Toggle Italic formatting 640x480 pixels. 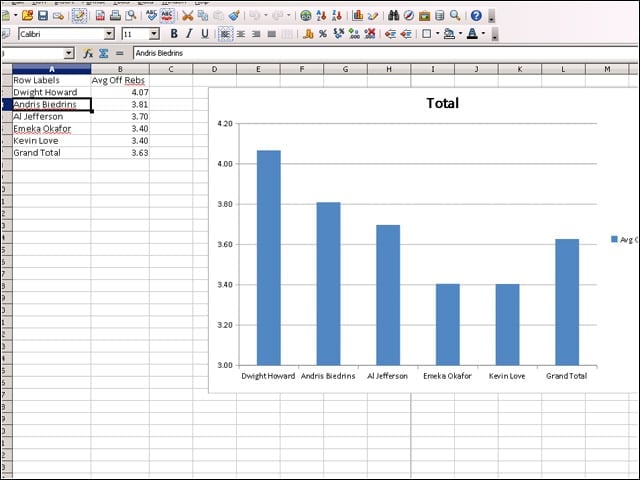(x=189, y=34)
